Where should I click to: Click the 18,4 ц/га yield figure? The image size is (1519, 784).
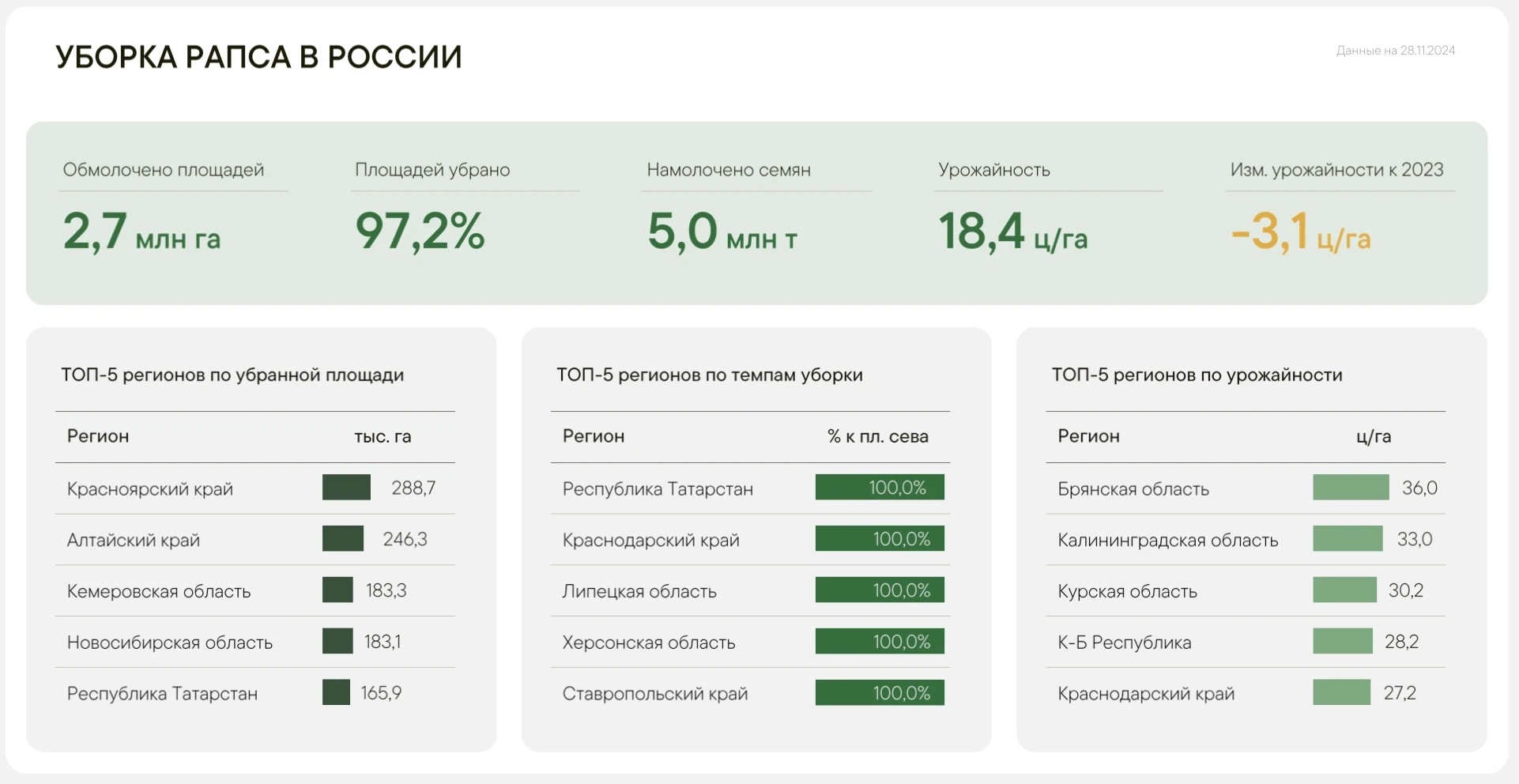[1012, 232]
